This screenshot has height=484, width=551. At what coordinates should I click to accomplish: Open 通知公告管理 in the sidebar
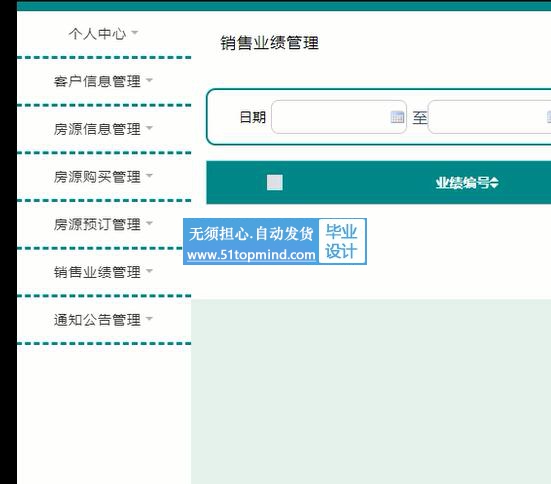click(97, 320)
